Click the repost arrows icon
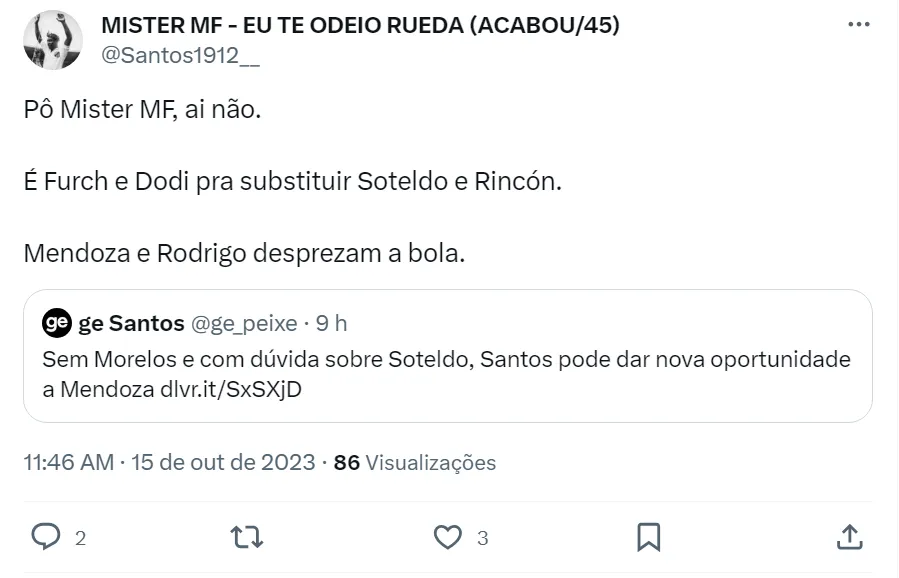 [246, 537]
